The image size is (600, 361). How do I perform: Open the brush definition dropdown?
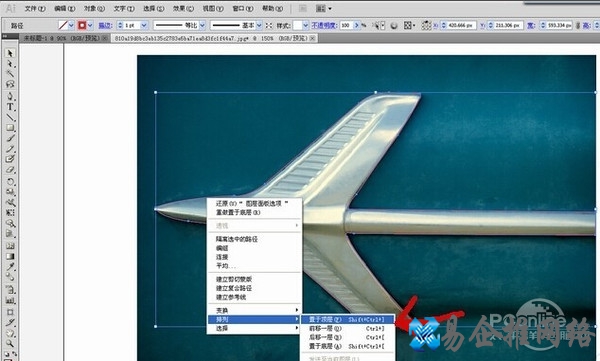click(x=259, y=26)
